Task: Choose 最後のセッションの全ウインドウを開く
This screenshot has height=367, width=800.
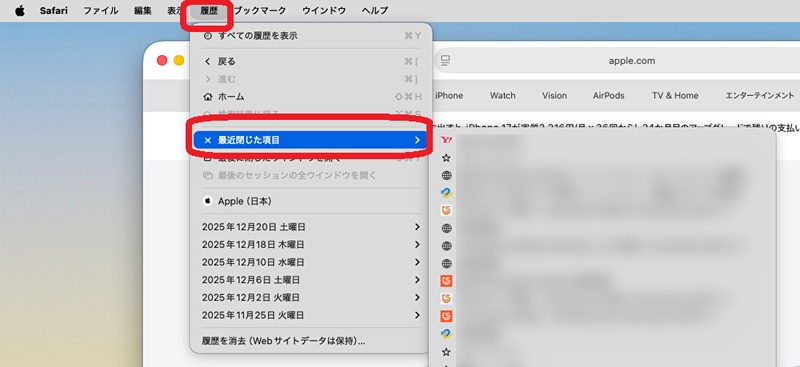Action: pos(311,176)
